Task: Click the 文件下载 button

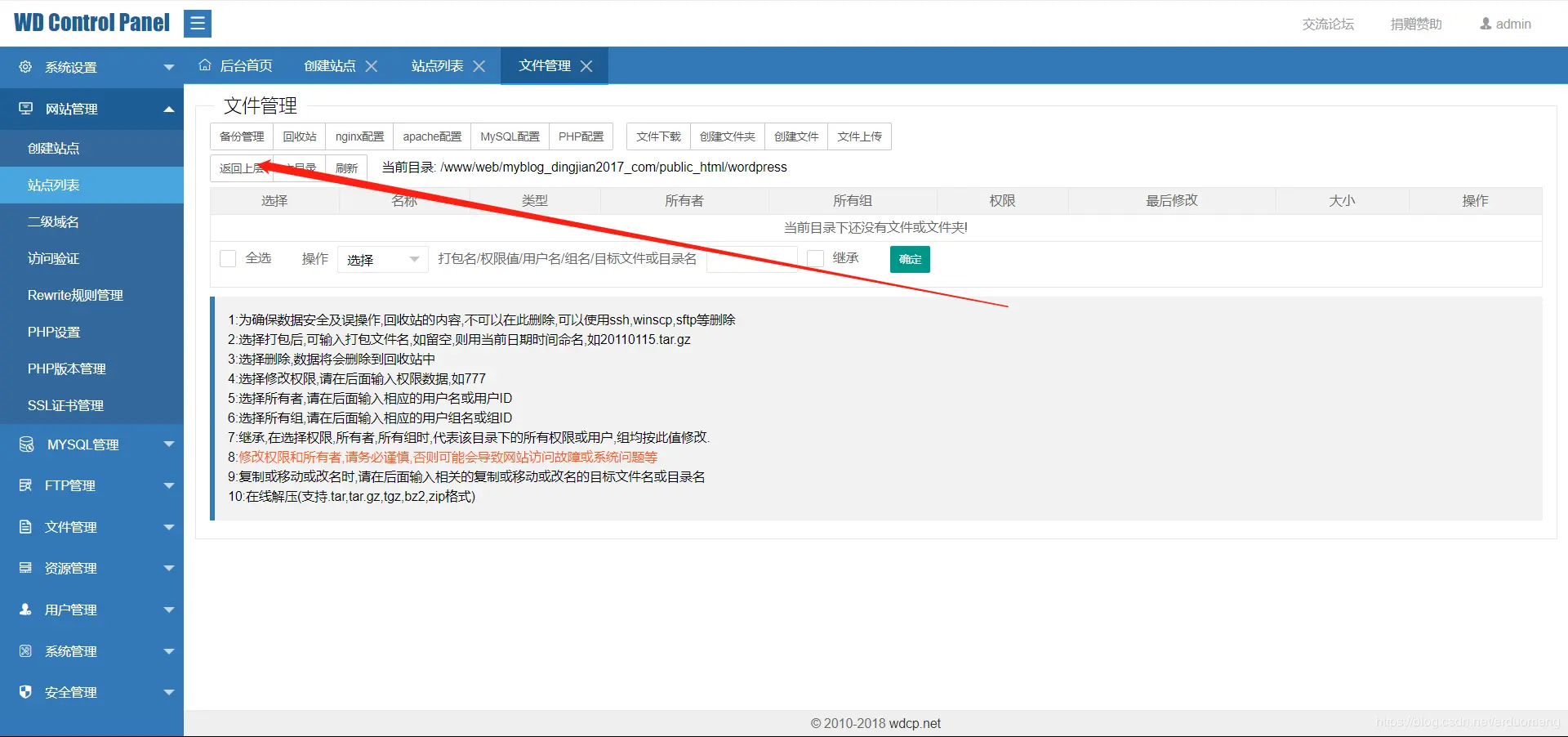Action: click(658, 136)
